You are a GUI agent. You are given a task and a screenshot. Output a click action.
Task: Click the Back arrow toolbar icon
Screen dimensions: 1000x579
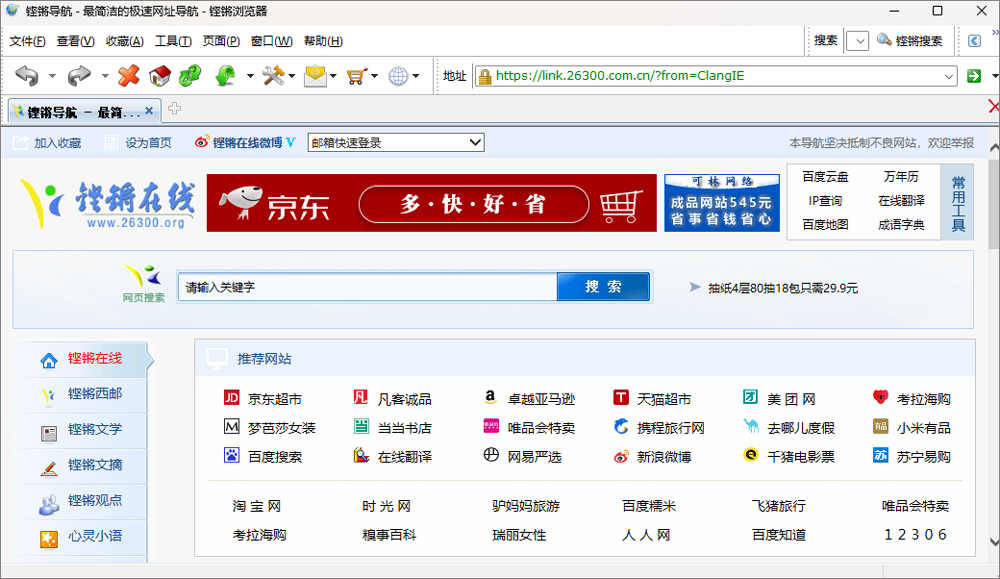click(27, 76)
